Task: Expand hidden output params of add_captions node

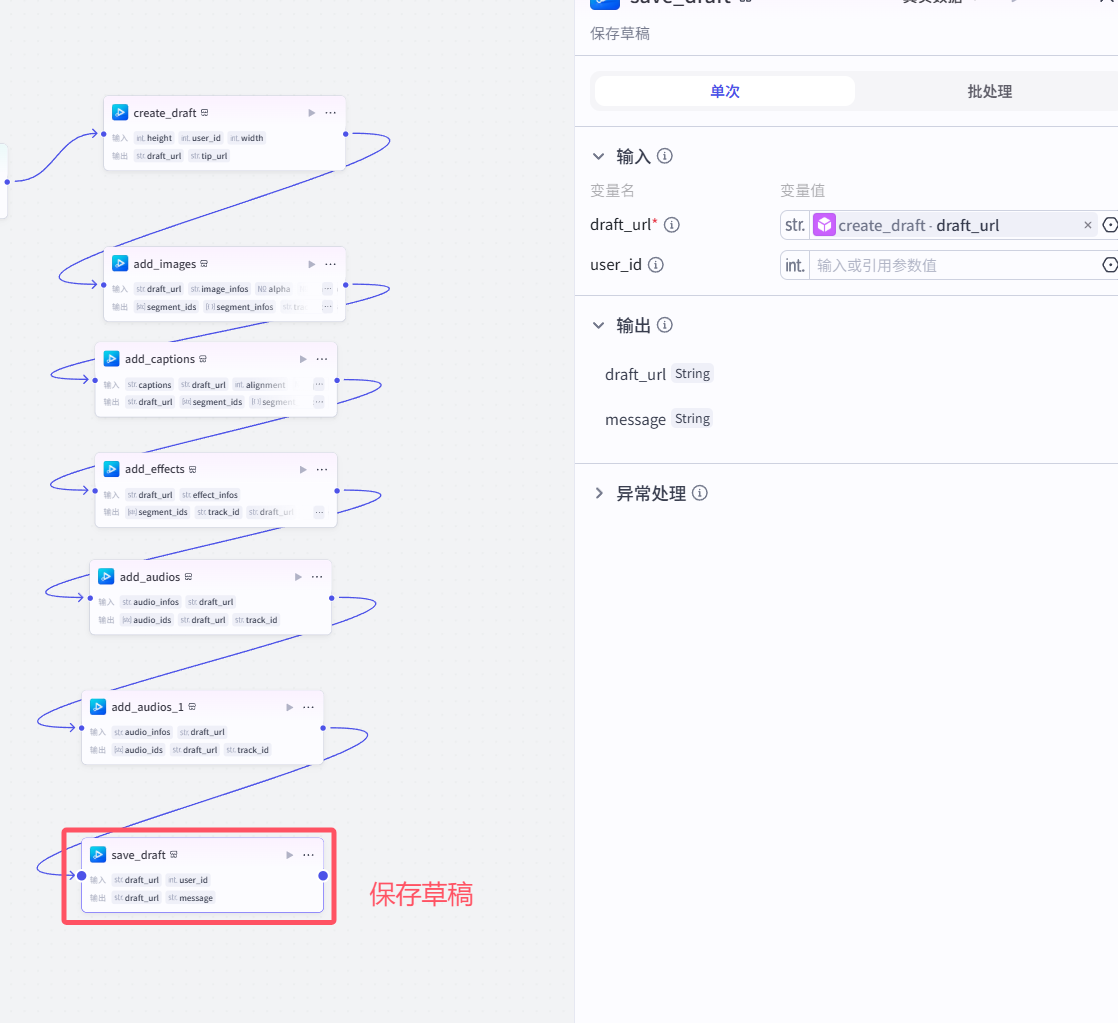Action: click(x=319, y=402)
